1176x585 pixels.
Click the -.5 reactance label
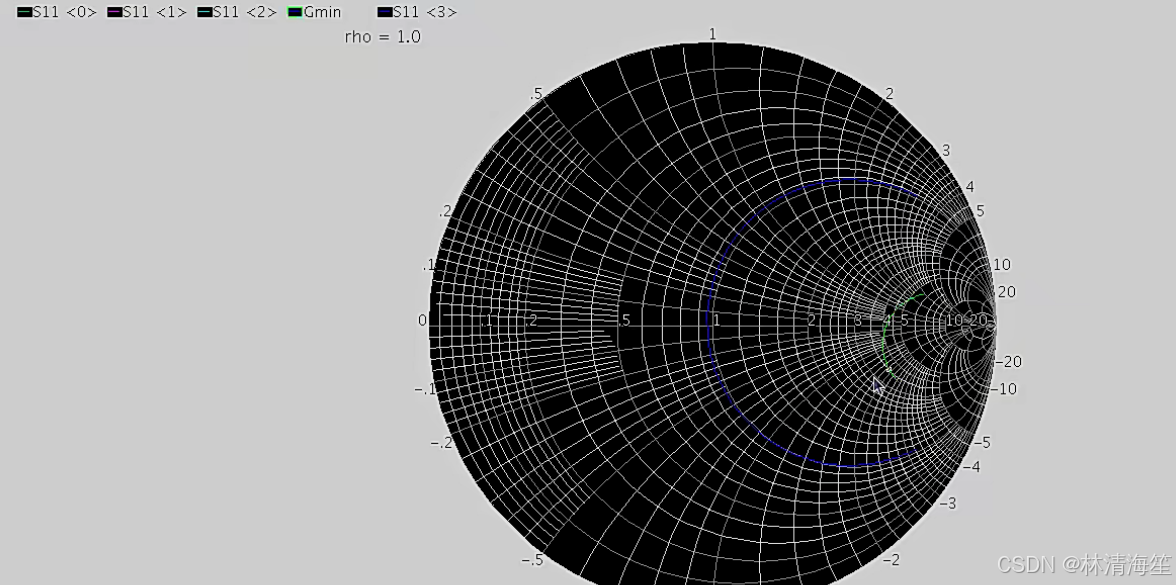533,560
